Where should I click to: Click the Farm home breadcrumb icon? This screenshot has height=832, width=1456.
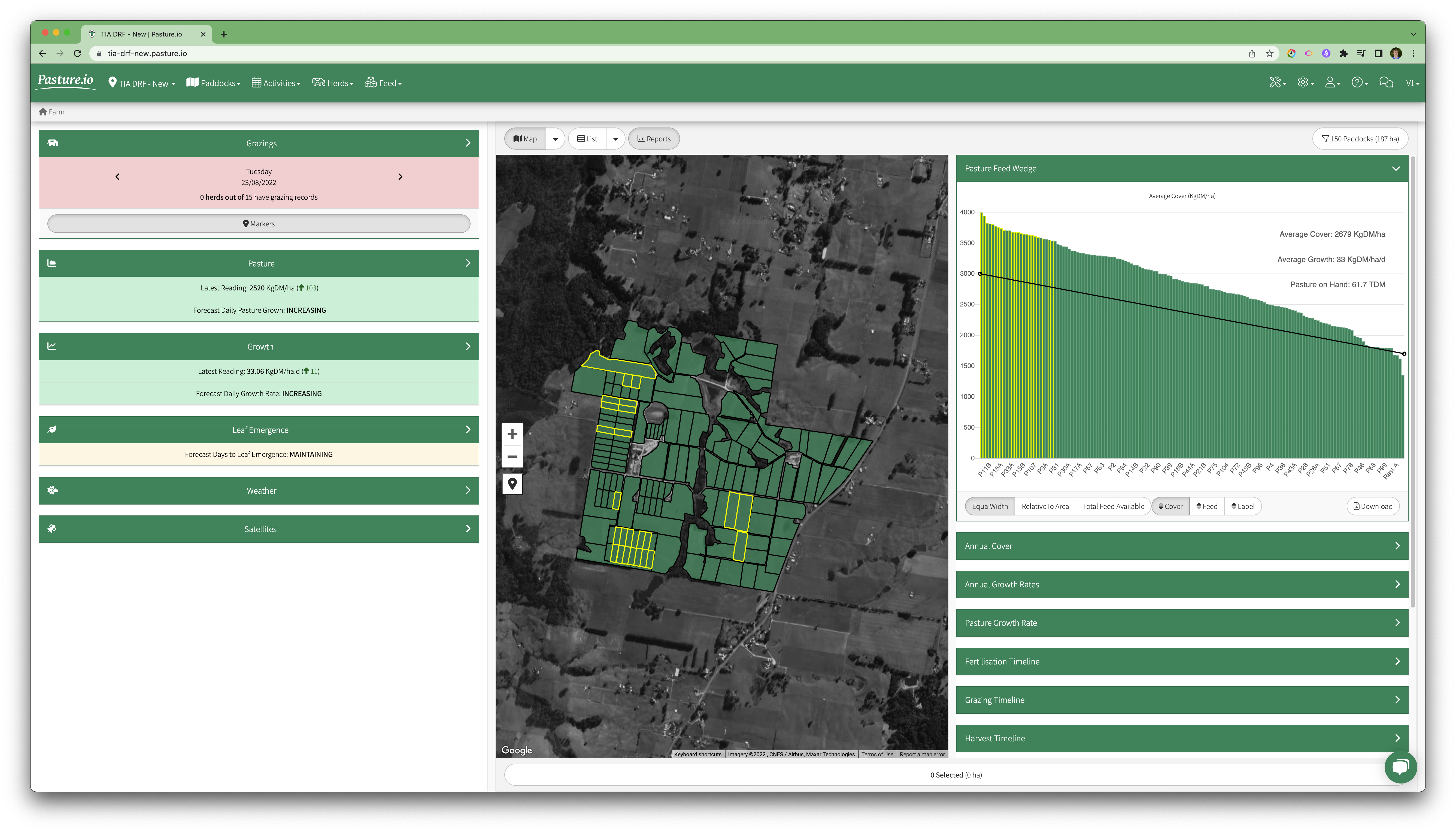pos(43,111)
